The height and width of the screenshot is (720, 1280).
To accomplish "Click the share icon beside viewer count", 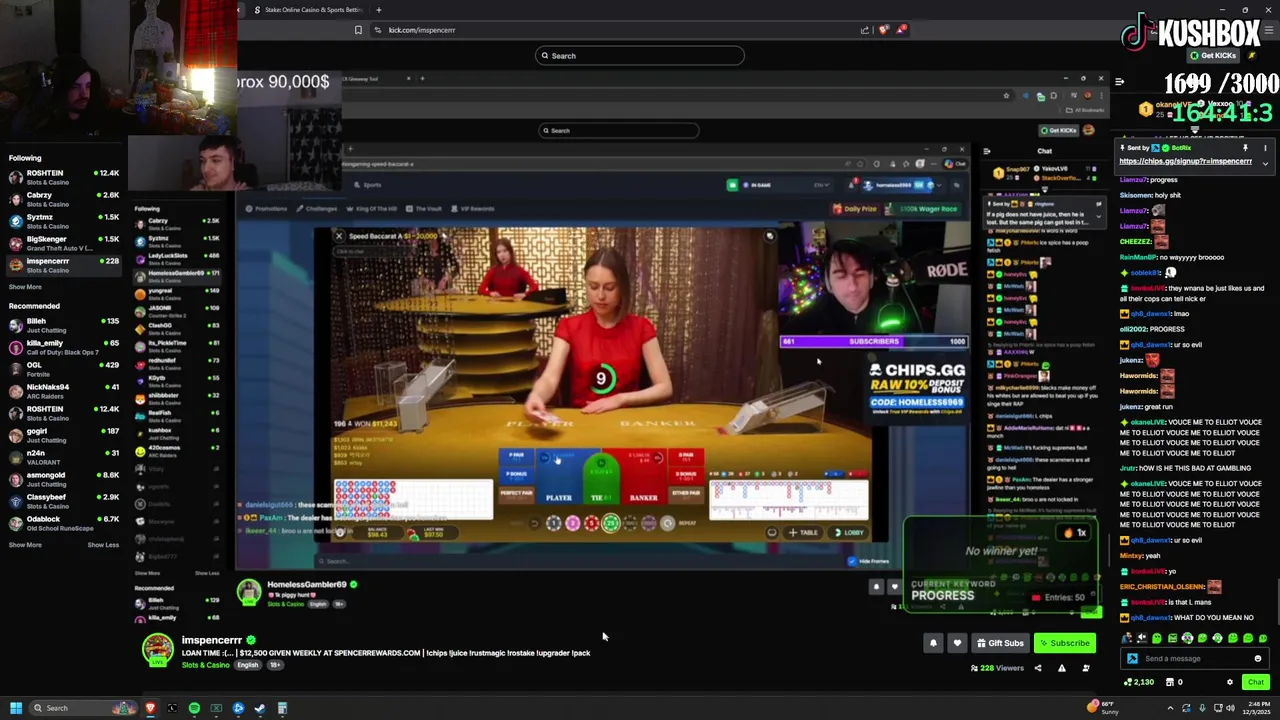I will 1037,668.
